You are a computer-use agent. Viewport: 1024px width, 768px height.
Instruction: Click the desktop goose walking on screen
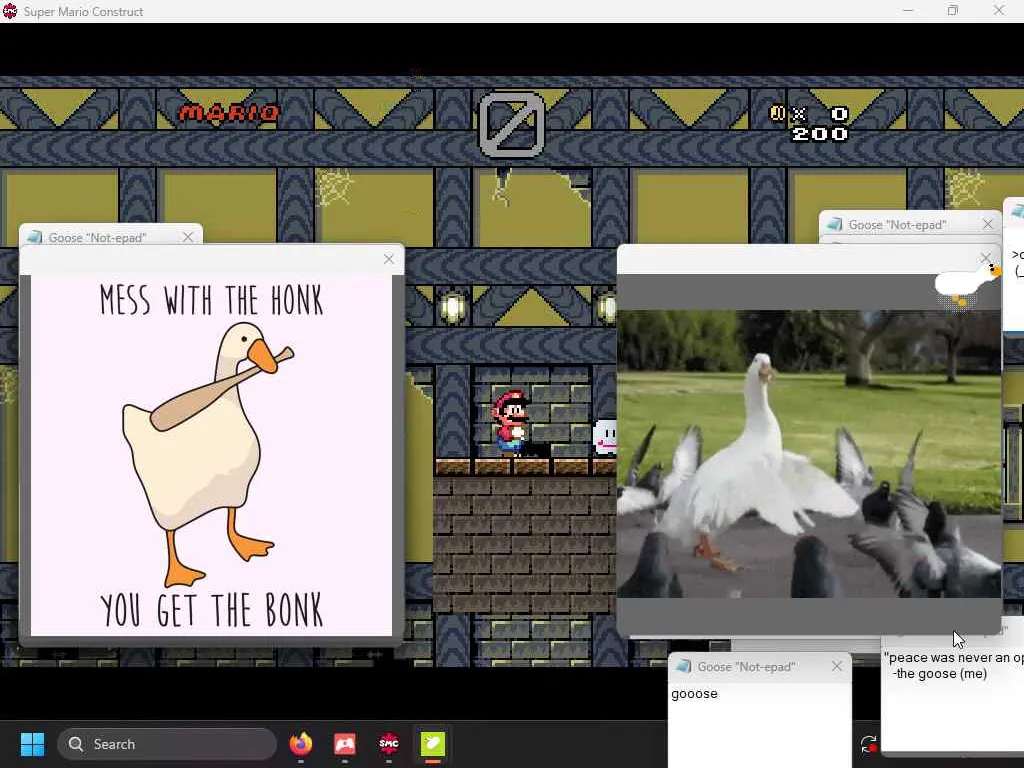coord(968,284)
